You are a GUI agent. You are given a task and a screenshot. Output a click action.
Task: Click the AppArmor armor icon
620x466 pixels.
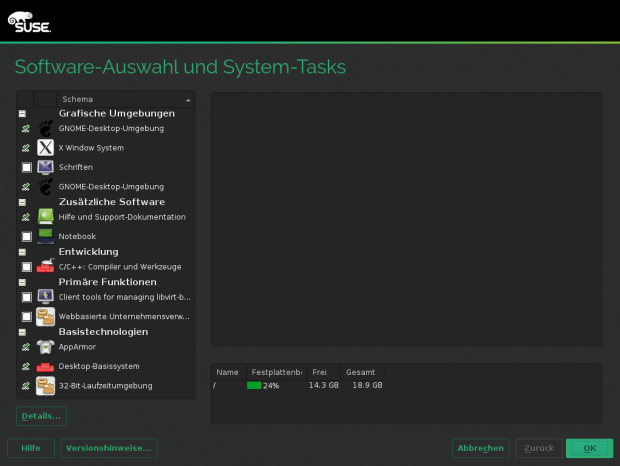tap(45, 347)
